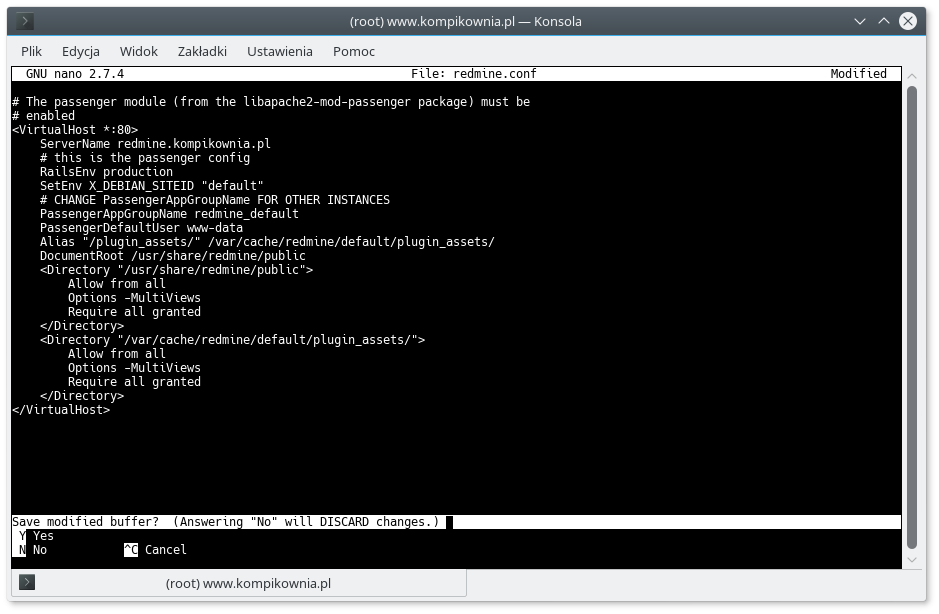Viewport: 939px width, 614px height.
Task: Open the Edycja menu
Action: [x=81, y=52]
